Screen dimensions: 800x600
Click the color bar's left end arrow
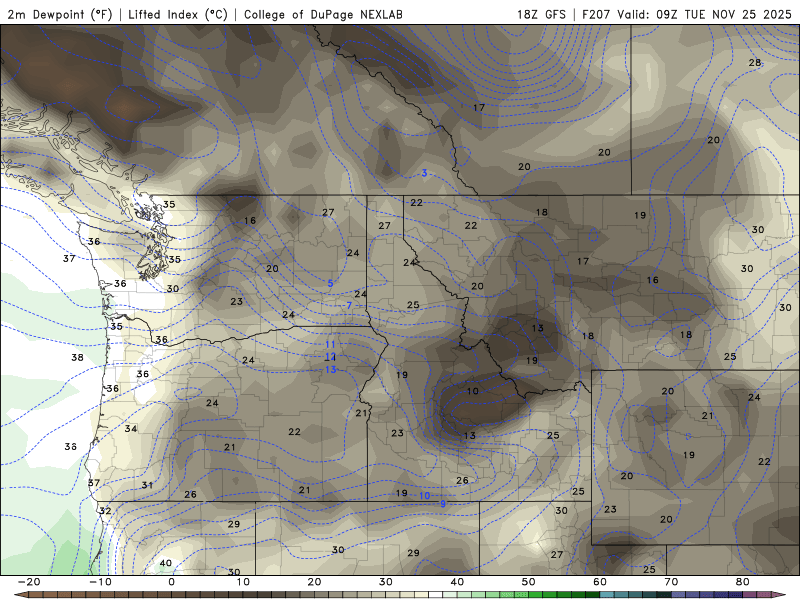[x=20, y=595]
